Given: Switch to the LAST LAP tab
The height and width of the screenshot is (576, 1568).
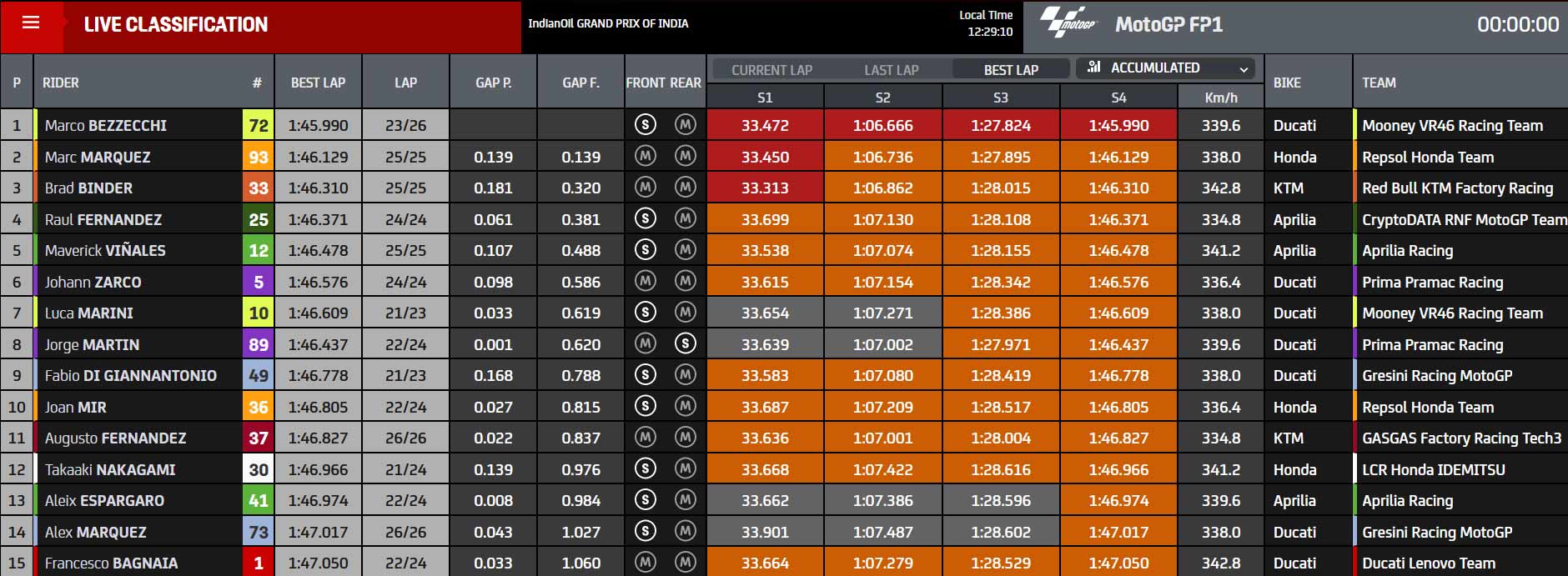Looking at the screenshot, I should click(x=892, y=70).
